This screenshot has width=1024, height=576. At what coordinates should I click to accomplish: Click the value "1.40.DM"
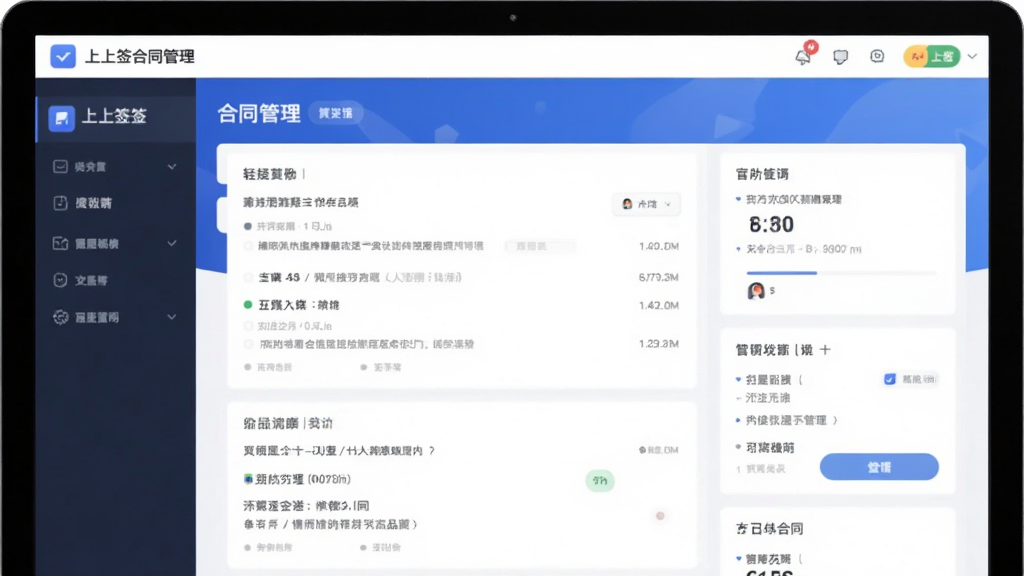tap(658, 246)
